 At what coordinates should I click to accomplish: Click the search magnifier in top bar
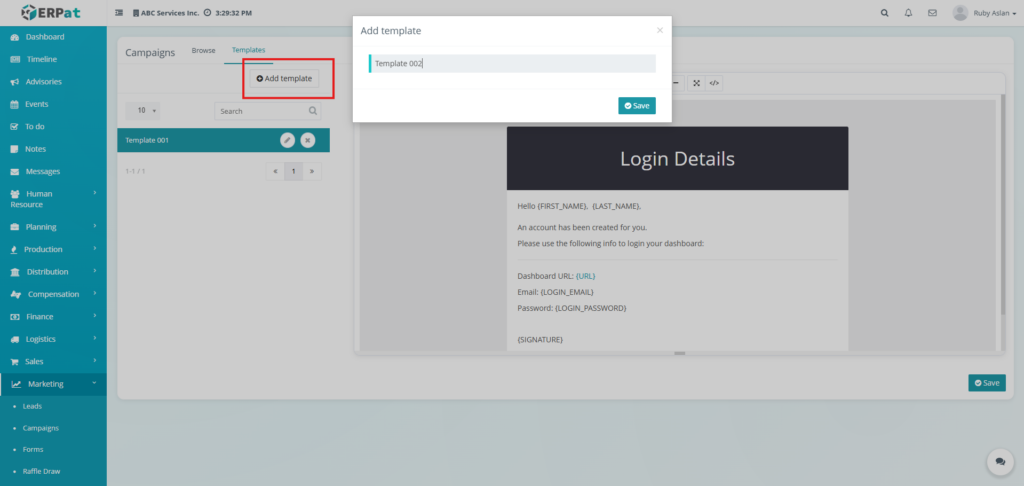(x=884, y=12)
